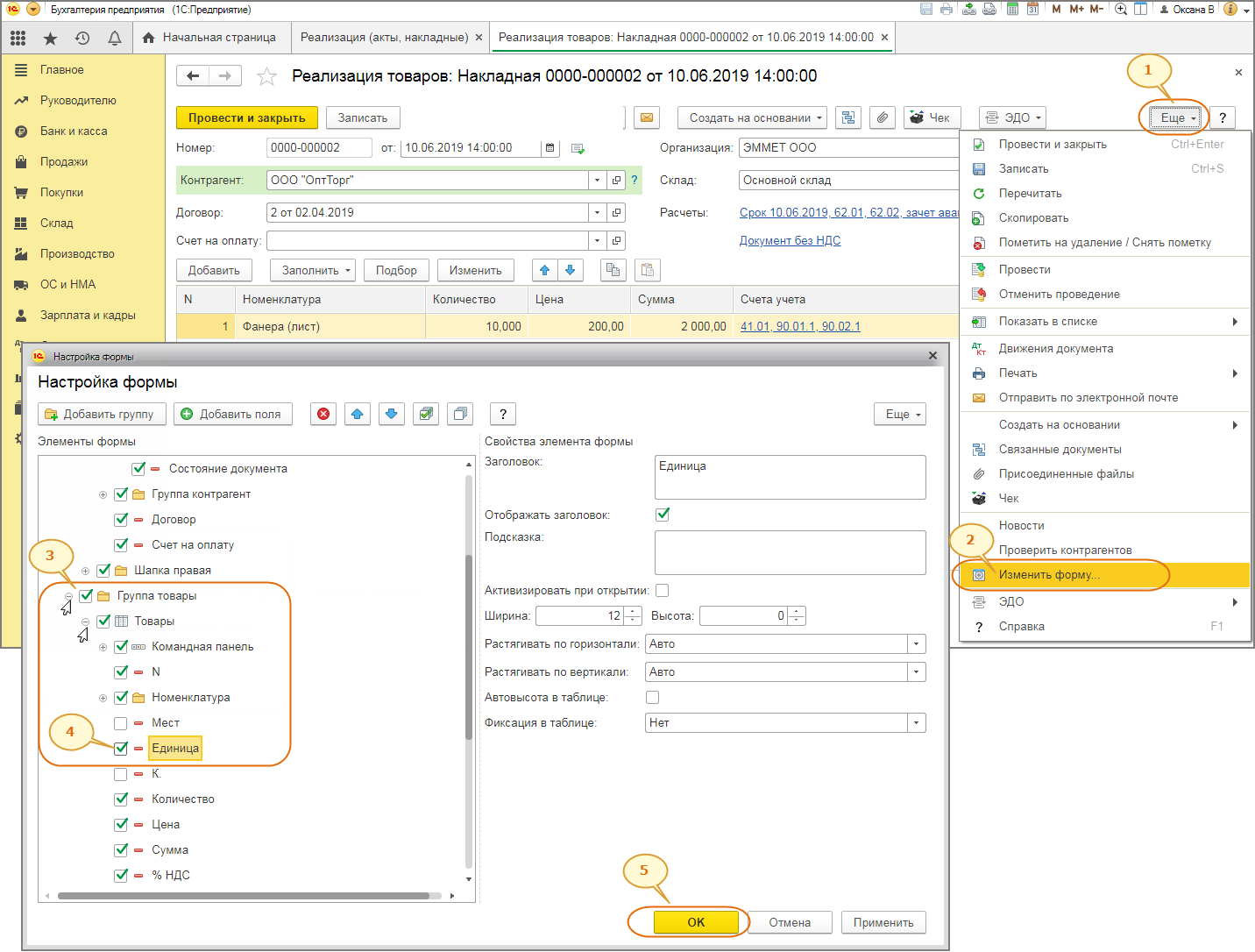Enable the Мест field checkbox
Image resolution: width=1255 pixels, height=952 pixels.
click(121, 723)
